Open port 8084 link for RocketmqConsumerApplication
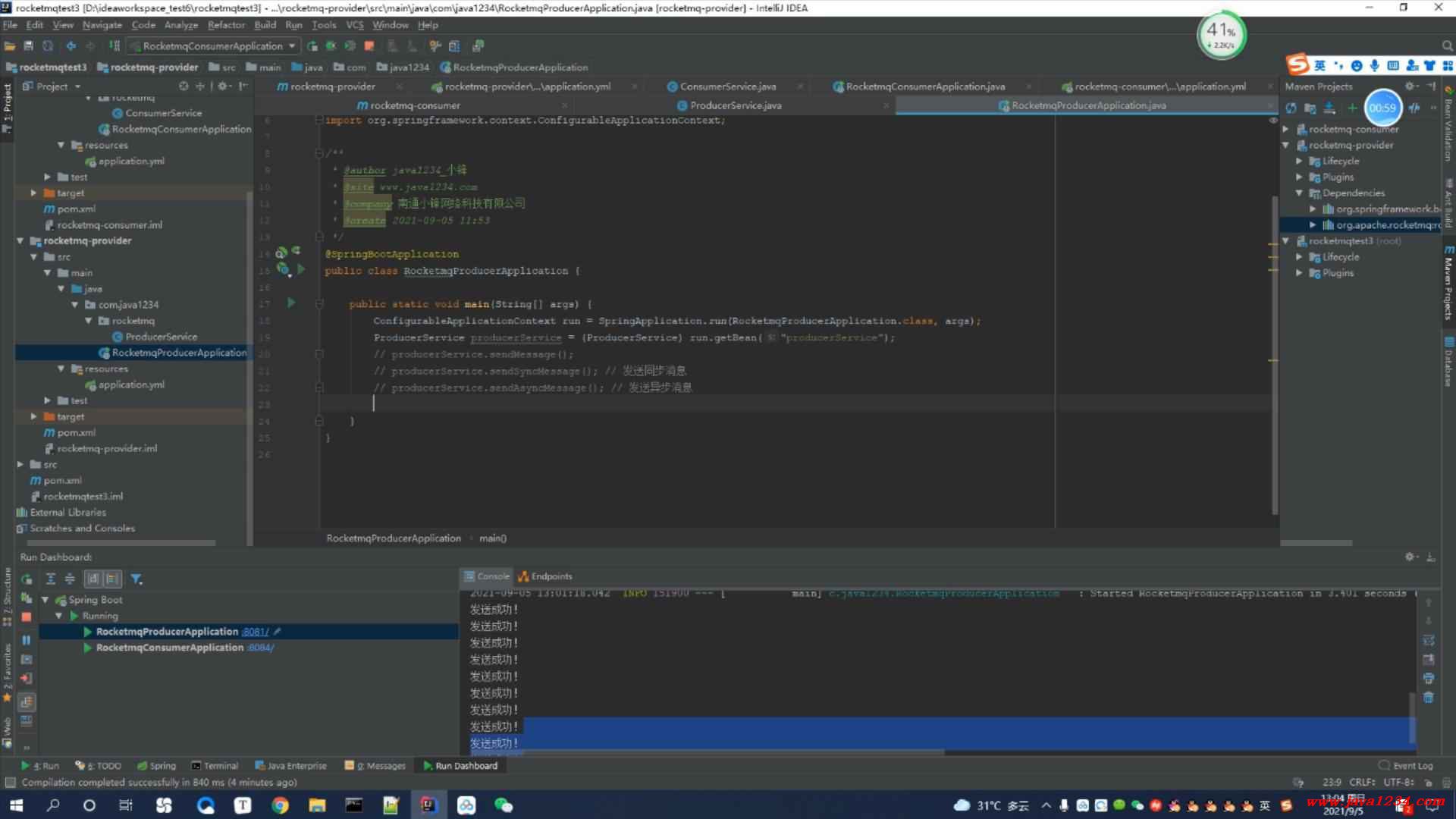 click(261, 648)
